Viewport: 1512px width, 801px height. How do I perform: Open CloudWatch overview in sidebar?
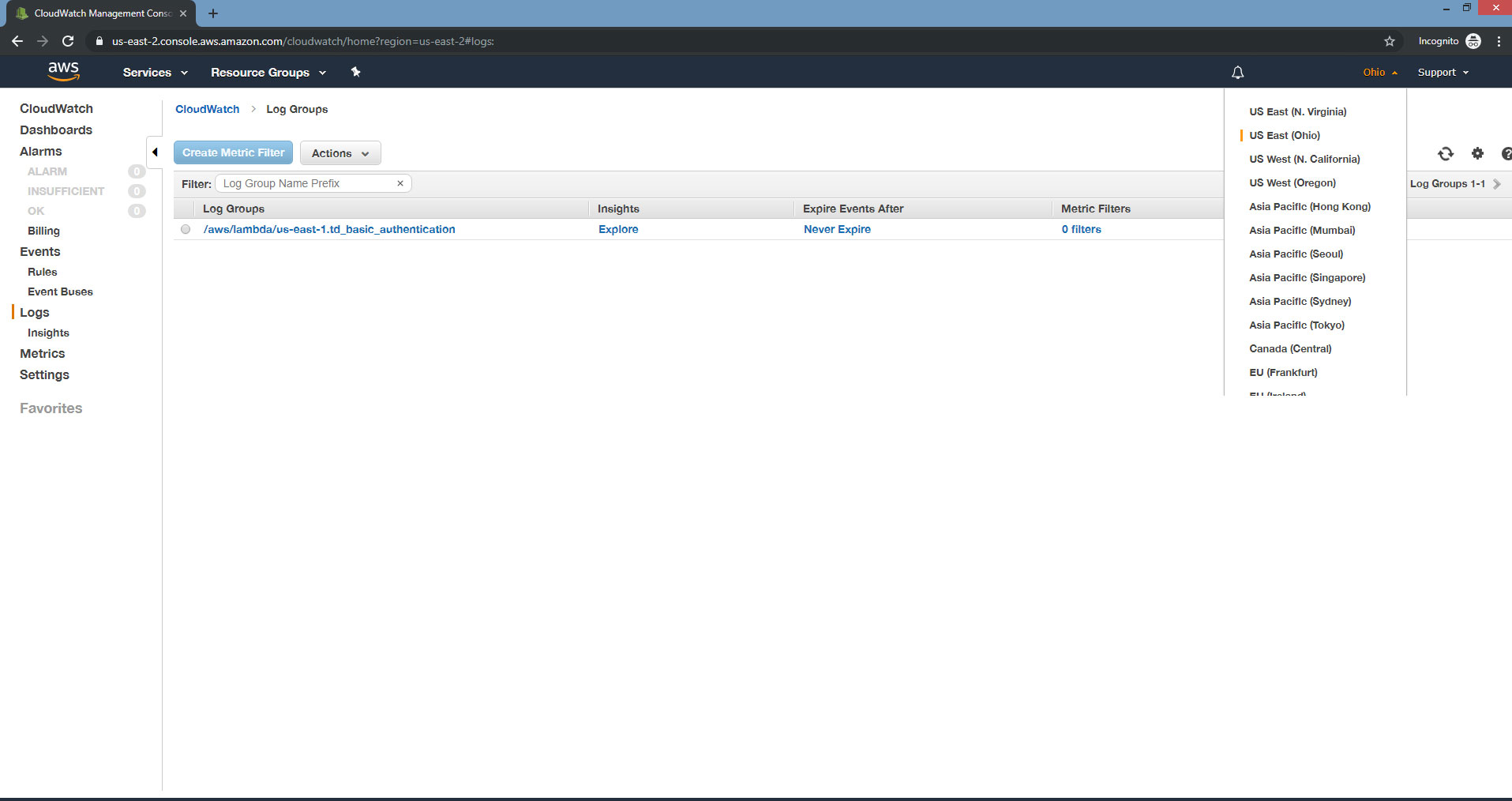pos(56,109)
